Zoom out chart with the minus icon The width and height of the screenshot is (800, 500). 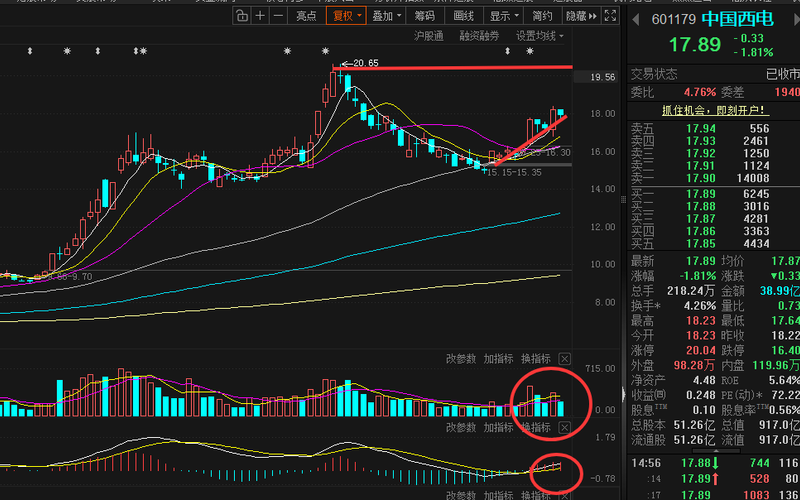coord(278,16)
